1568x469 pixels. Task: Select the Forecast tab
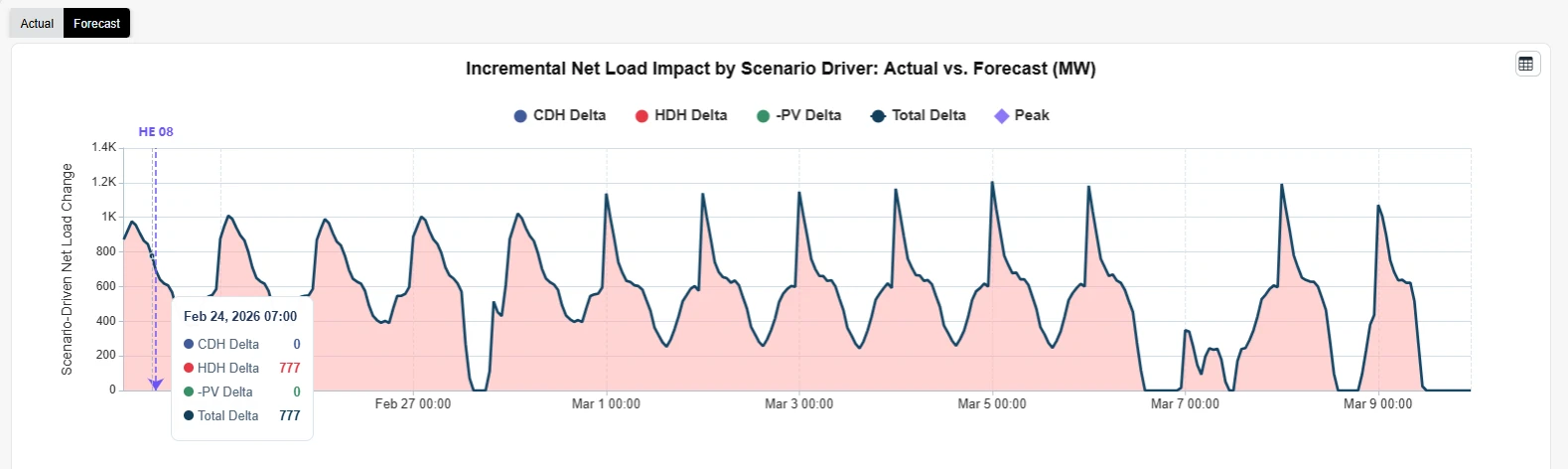click(96, 23)
